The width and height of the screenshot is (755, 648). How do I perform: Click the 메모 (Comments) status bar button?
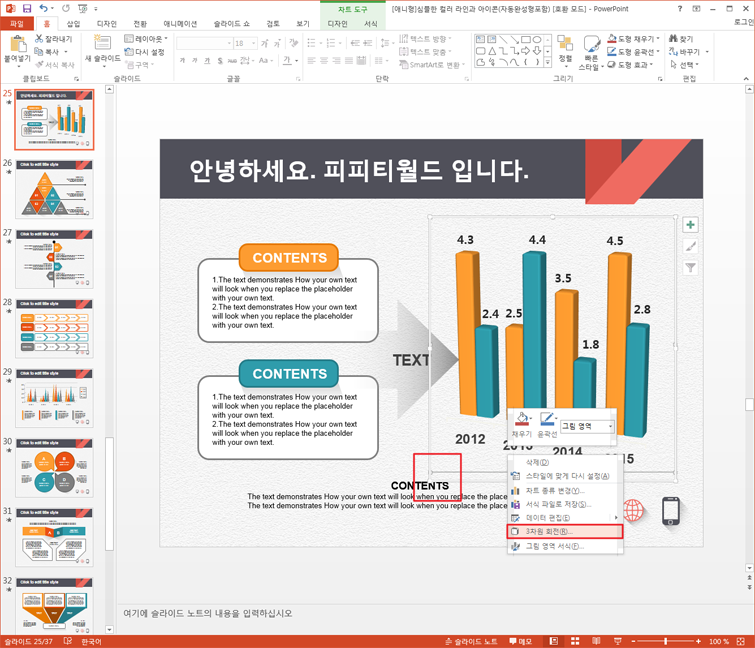click(x=521, y=641)
